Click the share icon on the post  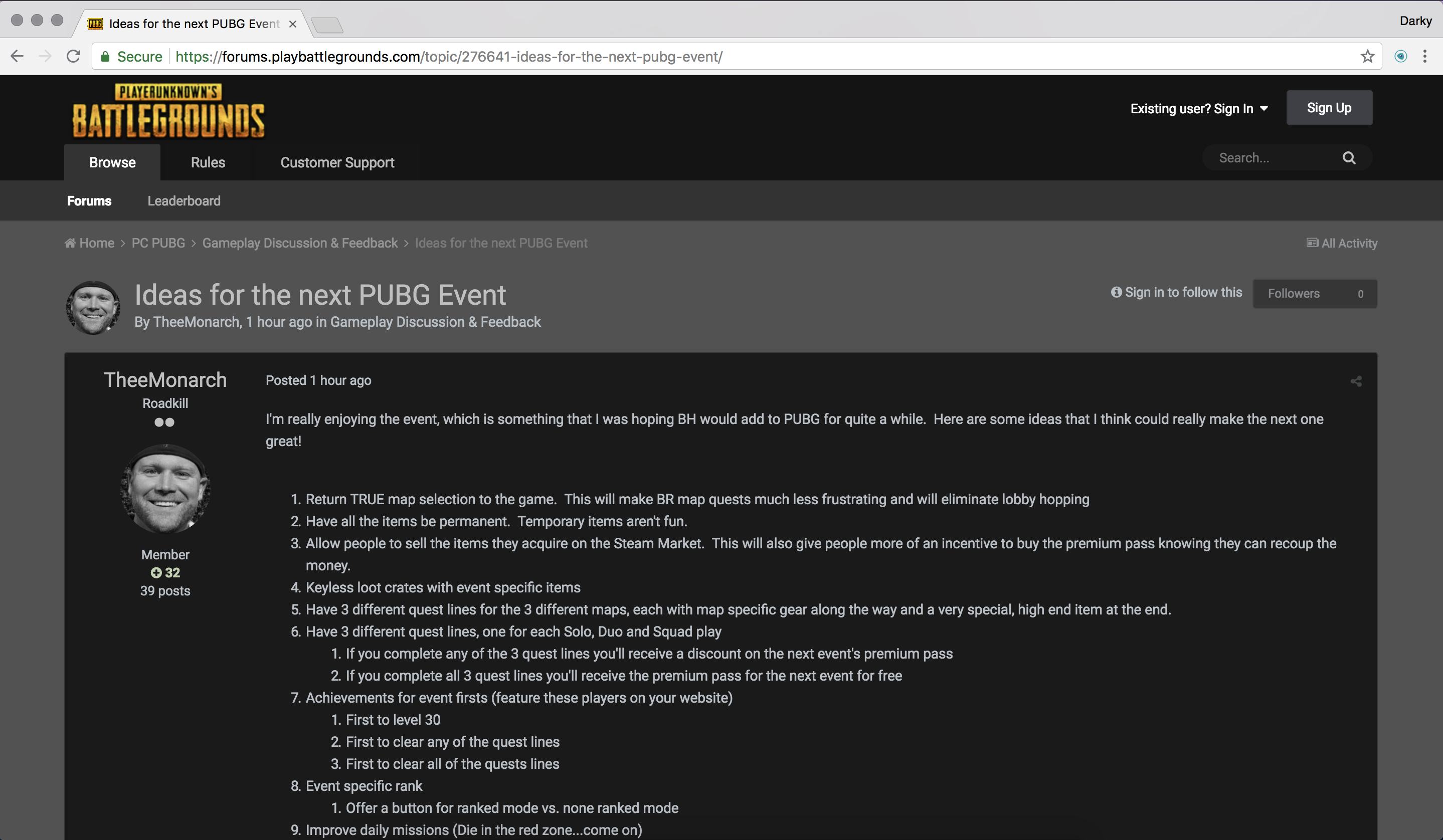[x=1356, y=381]
